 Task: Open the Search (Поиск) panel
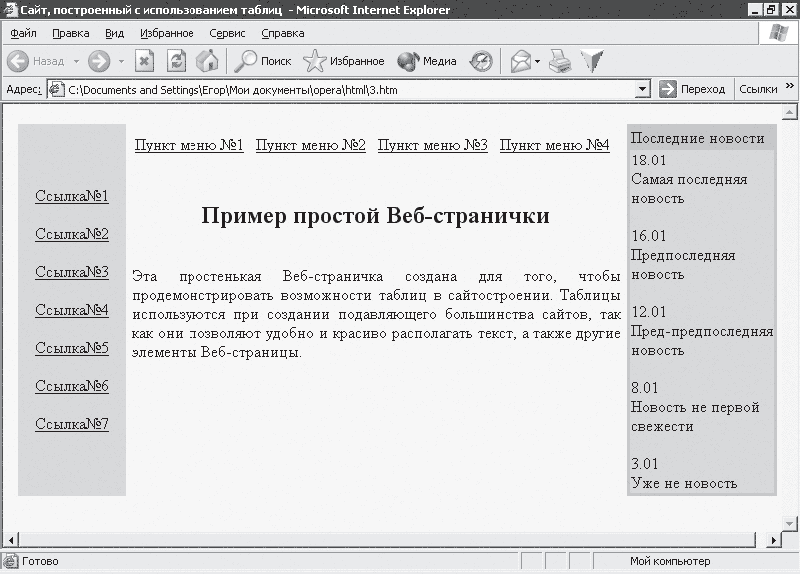coord(262,61)
